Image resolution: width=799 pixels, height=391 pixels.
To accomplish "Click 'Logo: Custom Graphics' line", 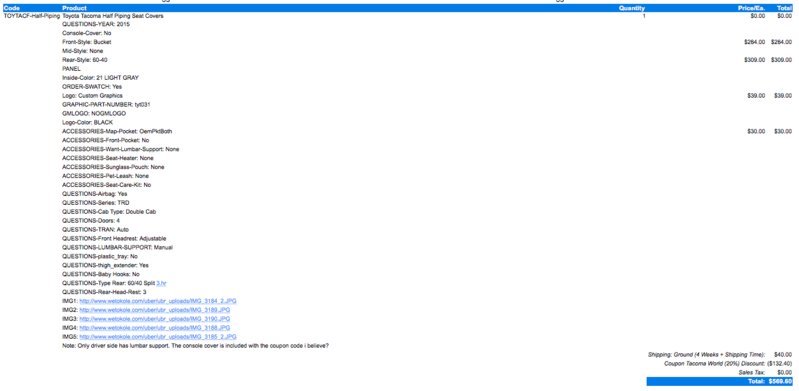I will [x=92, y=96].
